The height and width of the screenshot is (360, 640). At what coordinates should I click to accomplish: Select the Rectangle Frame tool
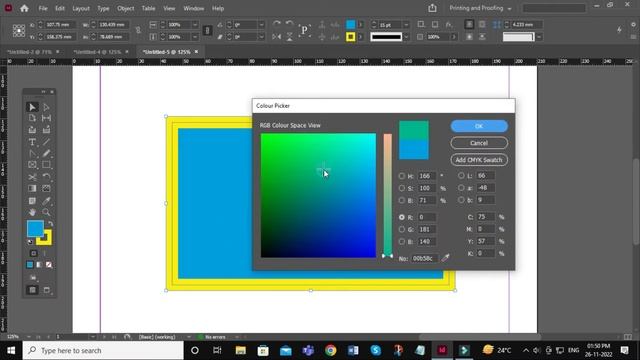[x=32, y=165]
